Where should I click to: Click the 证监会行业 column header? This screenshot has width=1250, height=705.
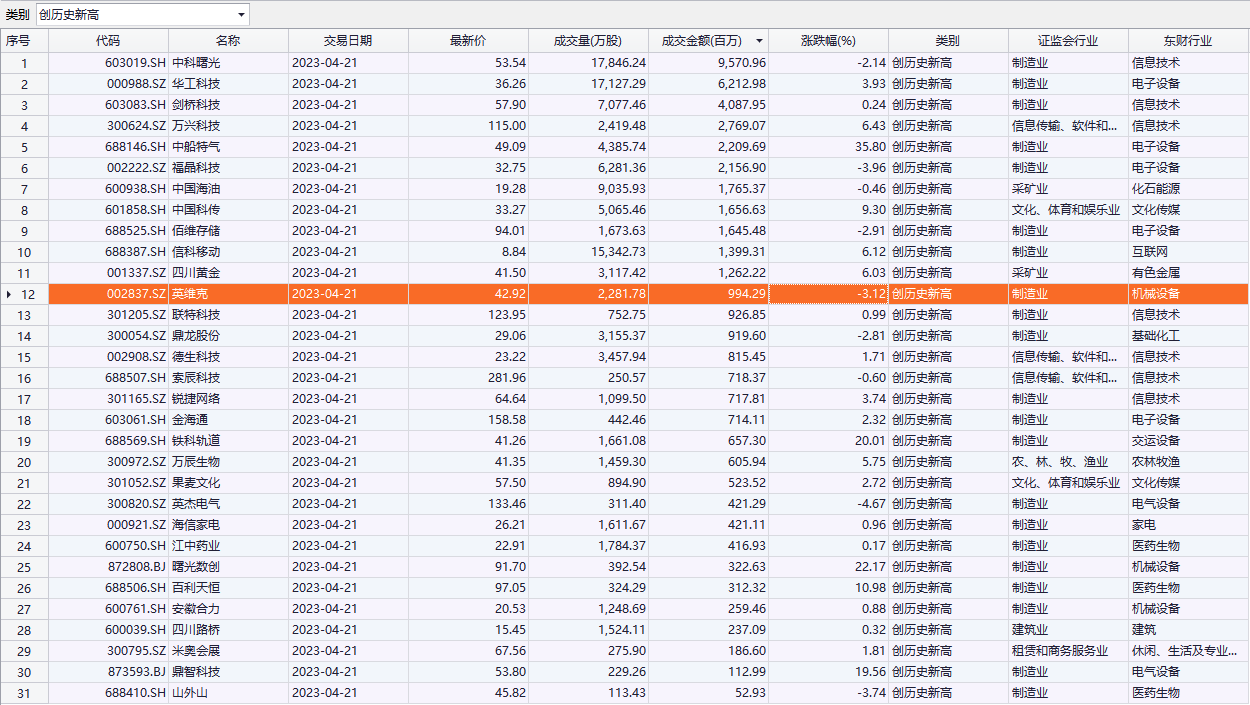tap(1068, 41)
